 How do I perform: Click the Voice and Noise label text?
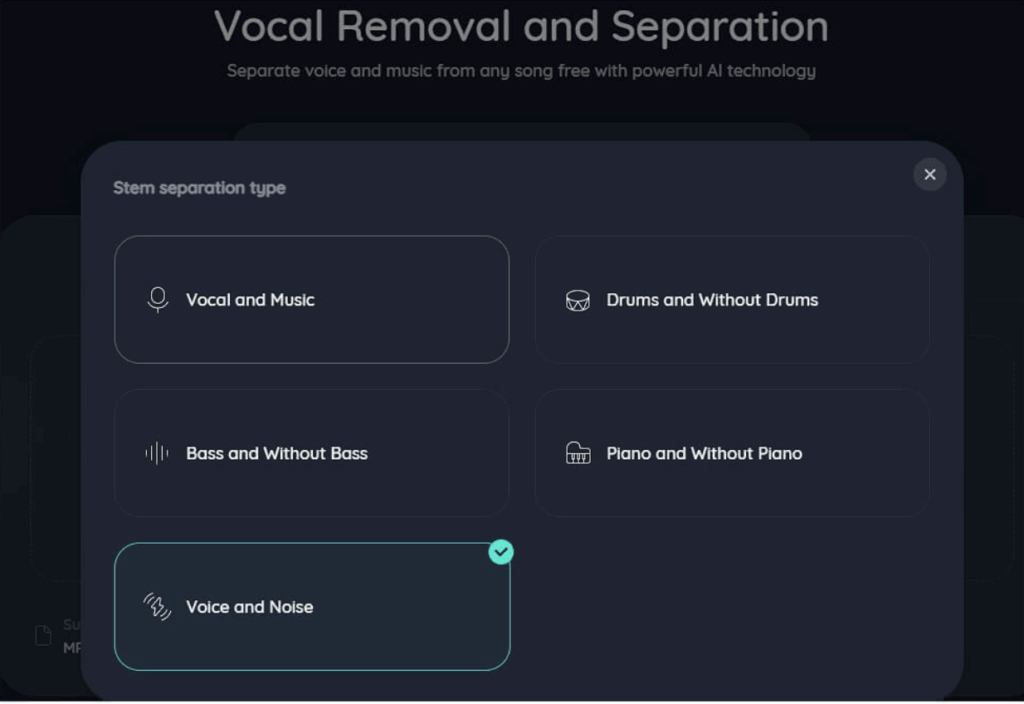point(249,607)
